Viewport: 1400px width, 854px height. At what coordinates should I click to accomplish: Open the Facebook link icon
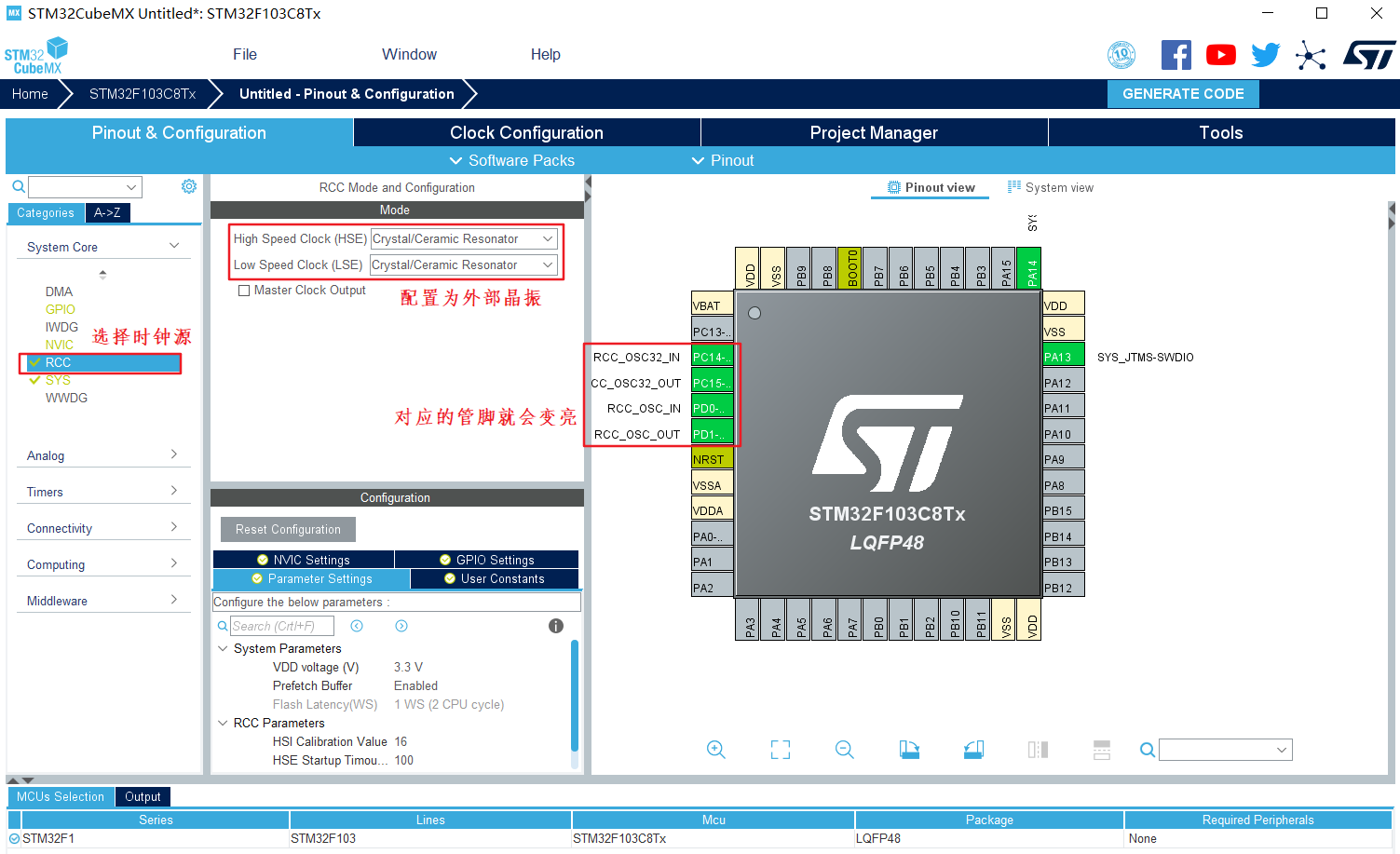1176,55
